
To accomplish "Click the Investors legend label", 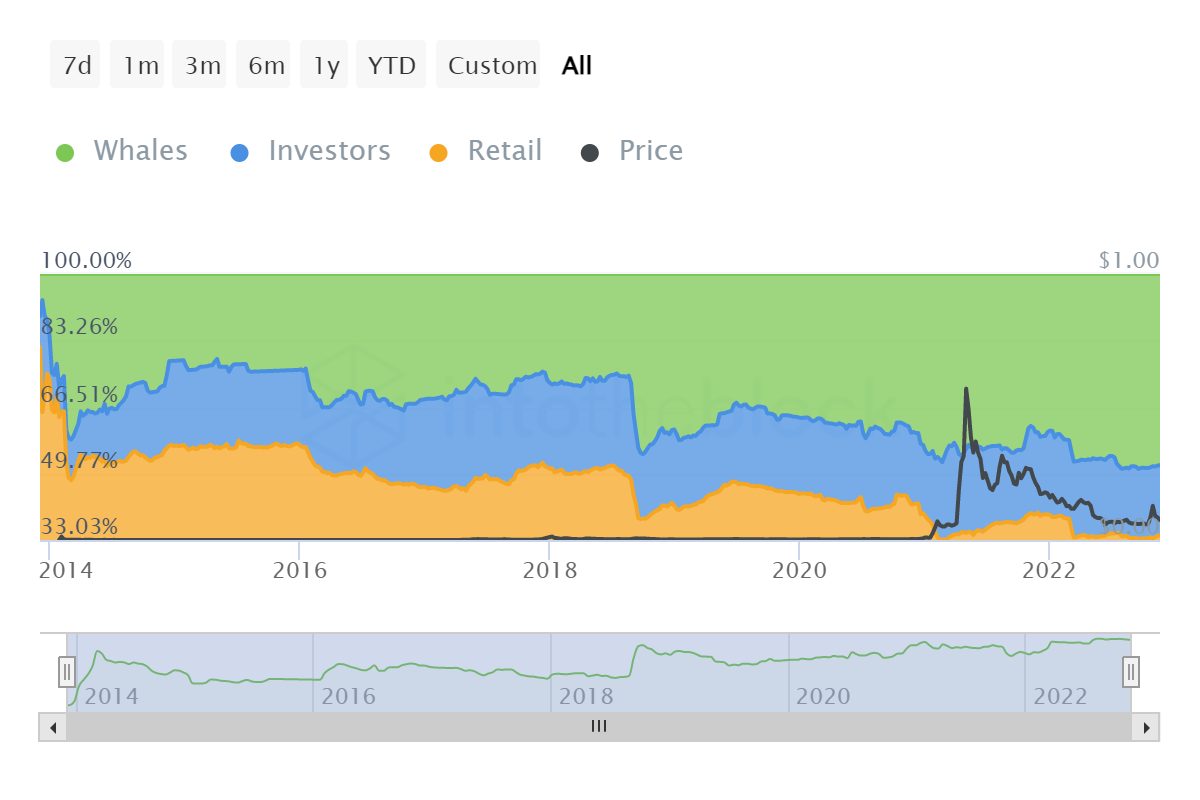I will pyautogui.click(x=329, y=151).
